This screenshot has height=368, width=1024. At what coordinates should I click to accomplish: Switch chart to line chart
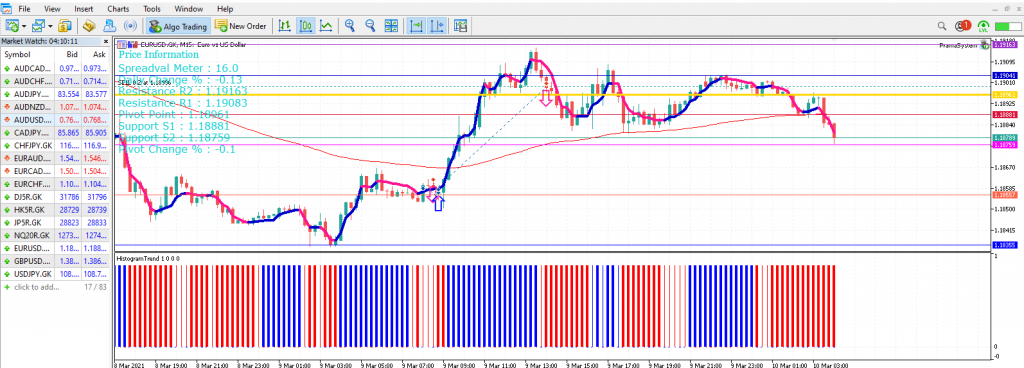point(326,26)
